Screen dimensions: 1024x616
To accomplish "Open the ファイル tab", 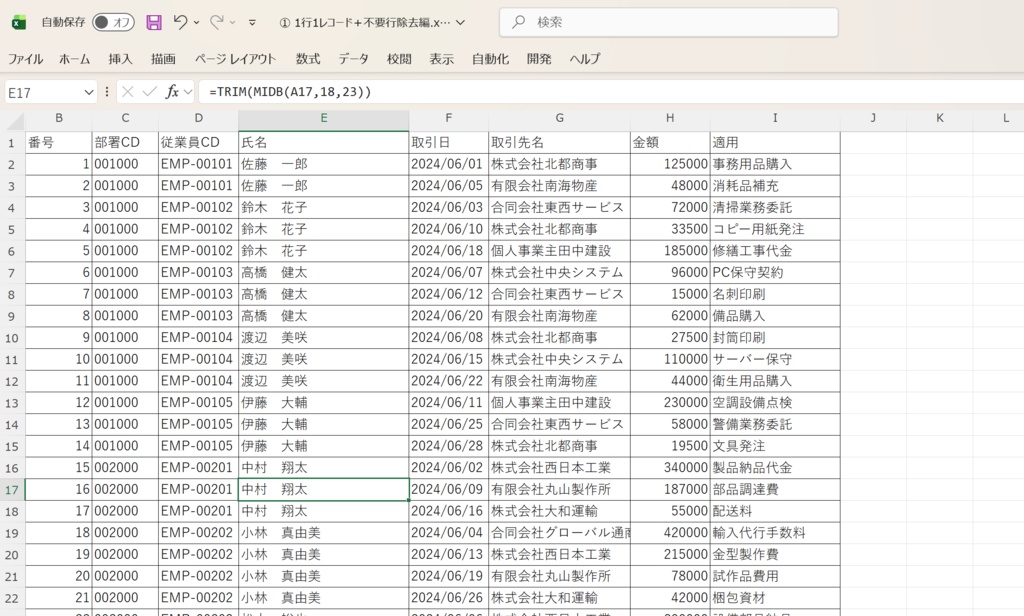I will pyautogui.click(x=25, y=59).
